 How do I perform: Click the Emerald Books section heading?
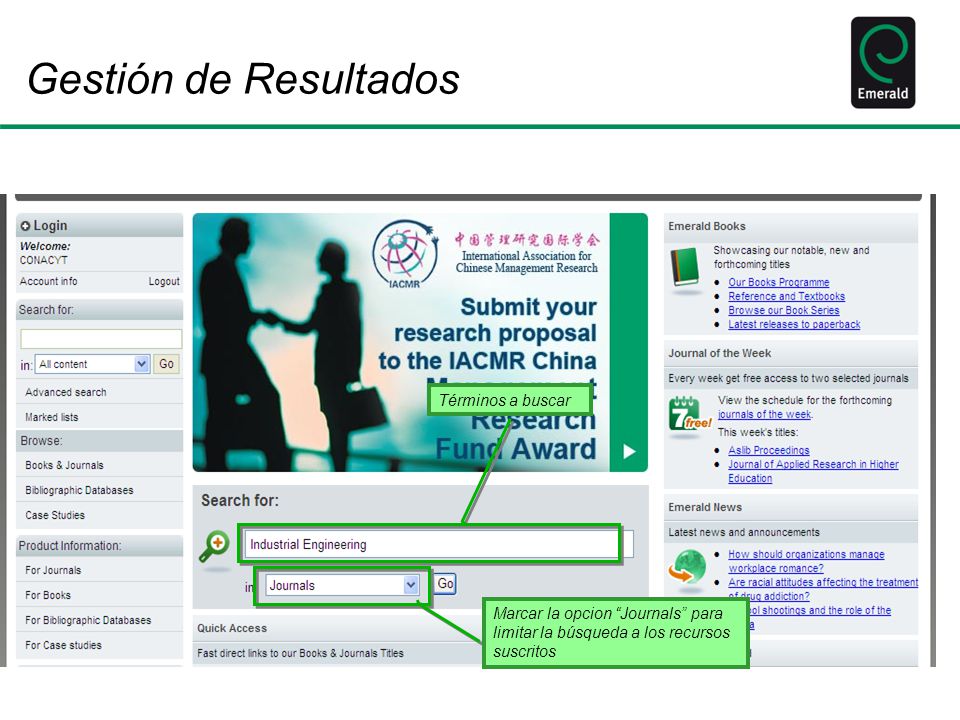tap(707, 227)
